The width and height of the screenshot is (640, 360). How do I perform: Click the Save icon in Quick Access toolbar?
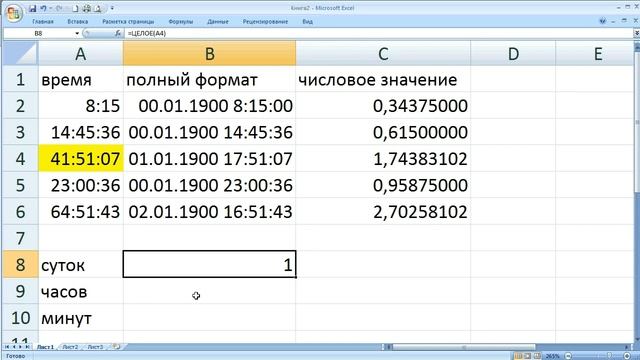[x=33, y=8]
